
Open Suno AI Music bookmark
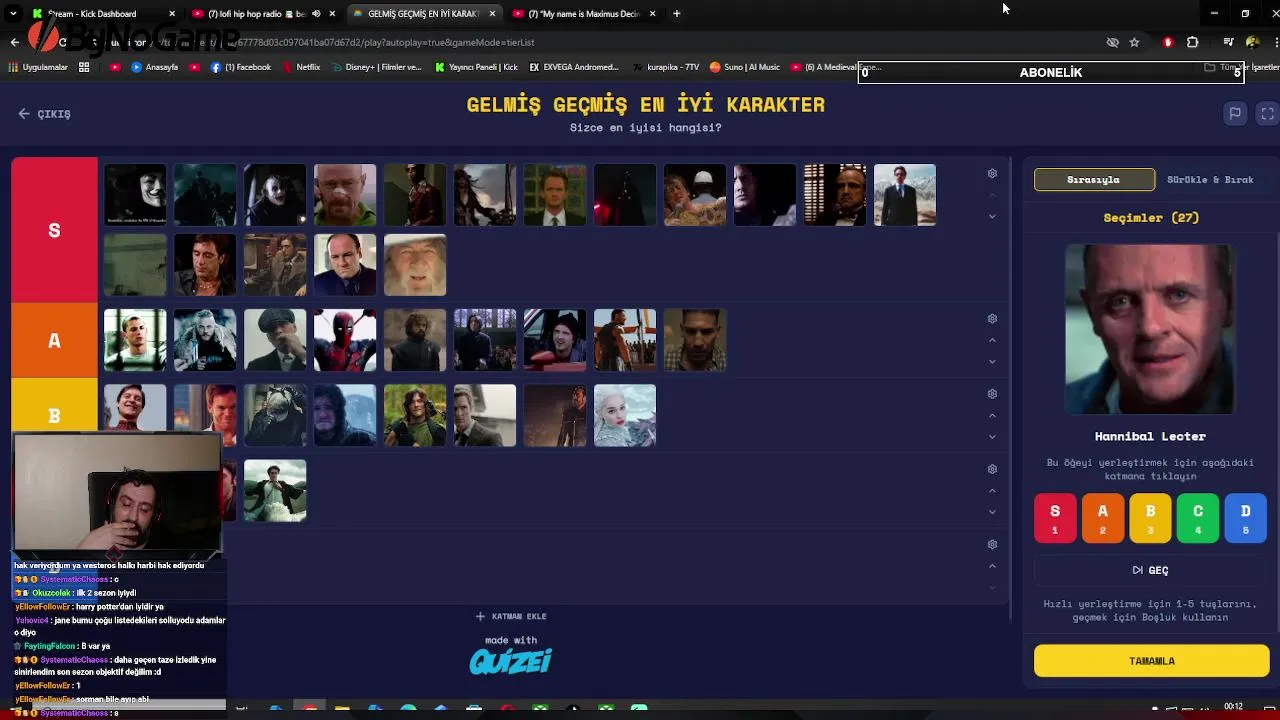pyautogui.click(x=744, y=67)
